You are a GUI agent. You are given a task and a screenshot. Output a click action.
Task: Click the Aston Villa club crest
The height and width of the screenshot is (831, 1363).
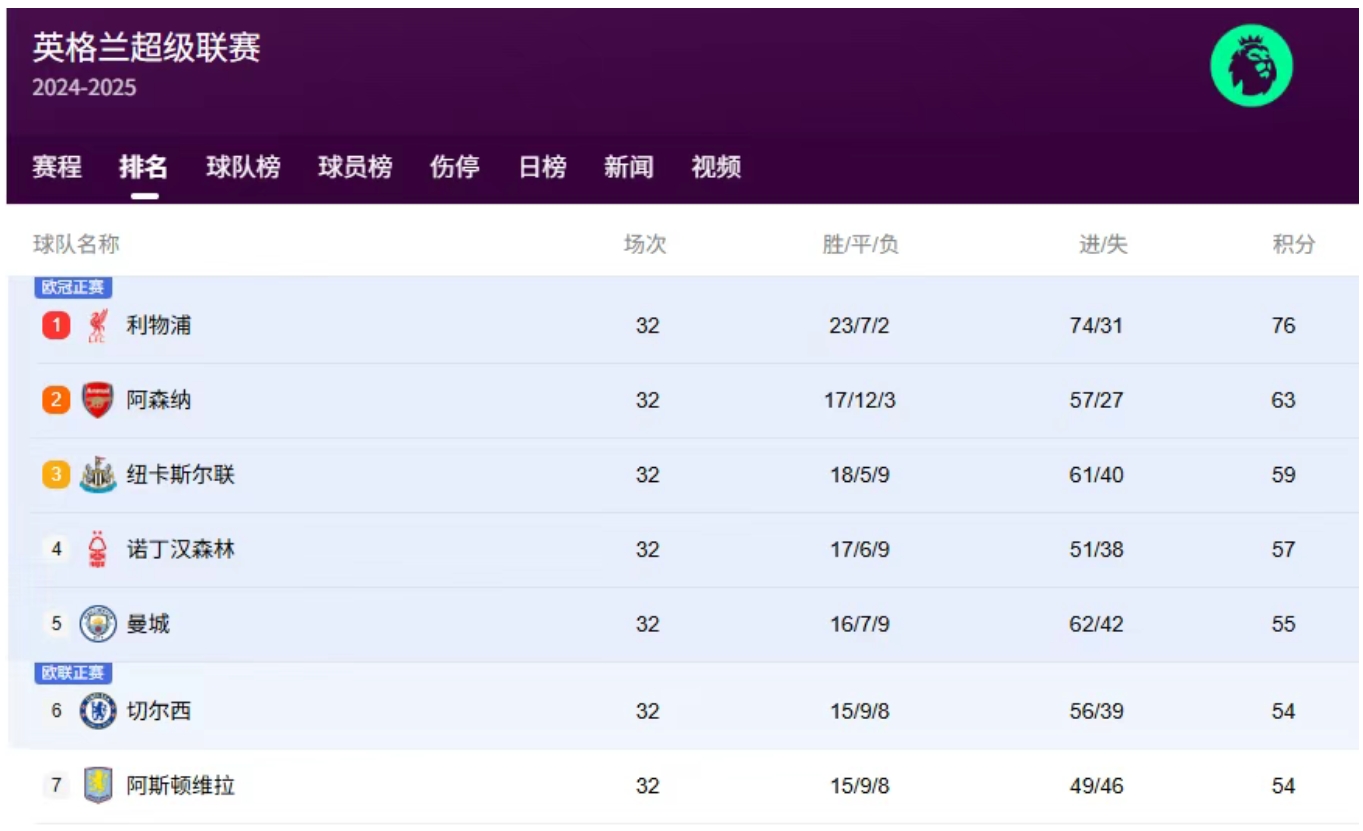click(98, 786)
